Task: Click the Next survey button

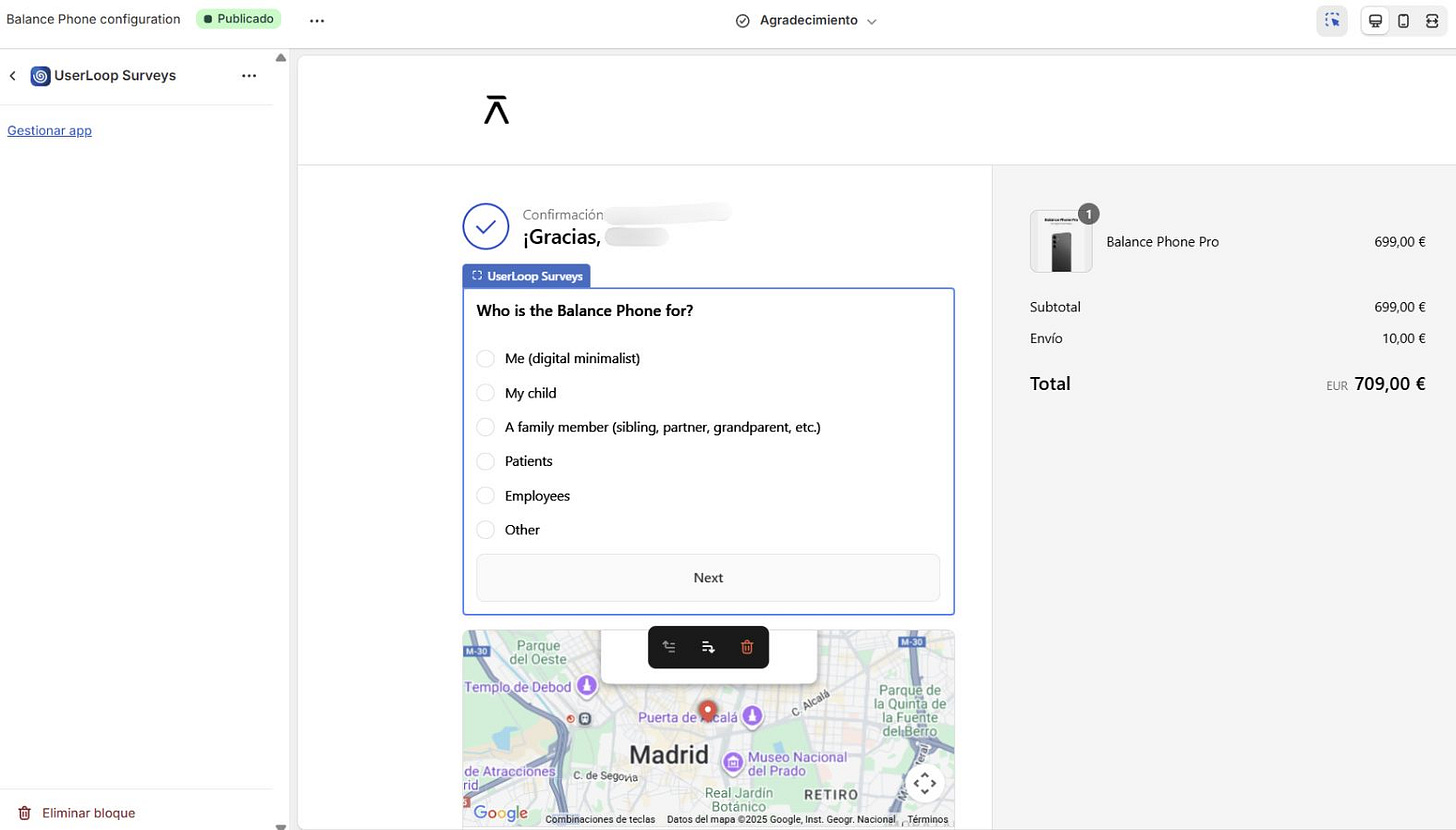Action: click(x=708, y=578)
